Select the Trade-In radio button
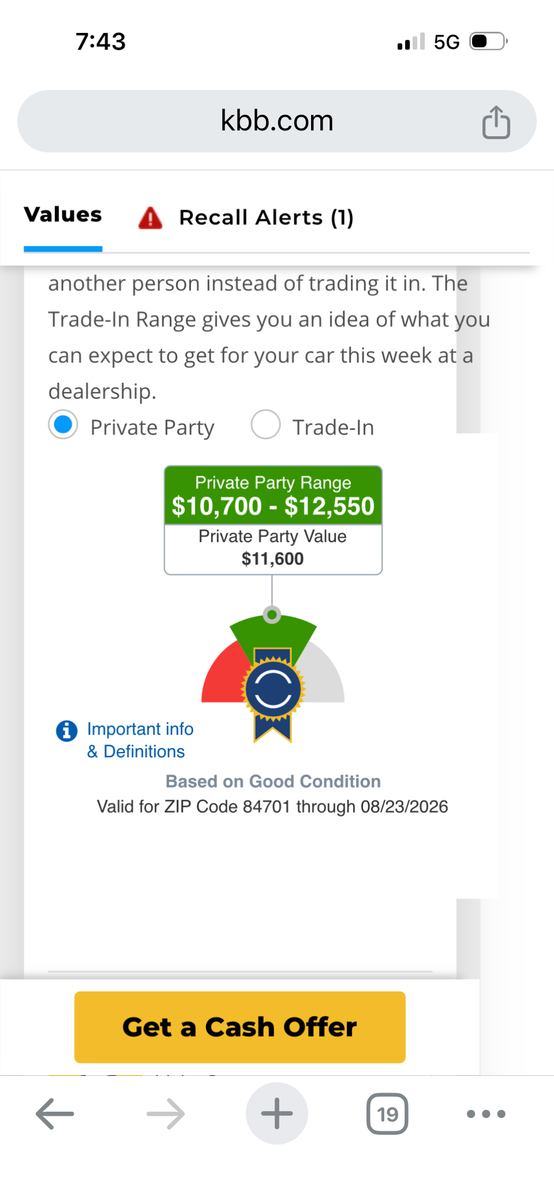The width and height of the screenshot is (554, 1200). tap(265, 426)
